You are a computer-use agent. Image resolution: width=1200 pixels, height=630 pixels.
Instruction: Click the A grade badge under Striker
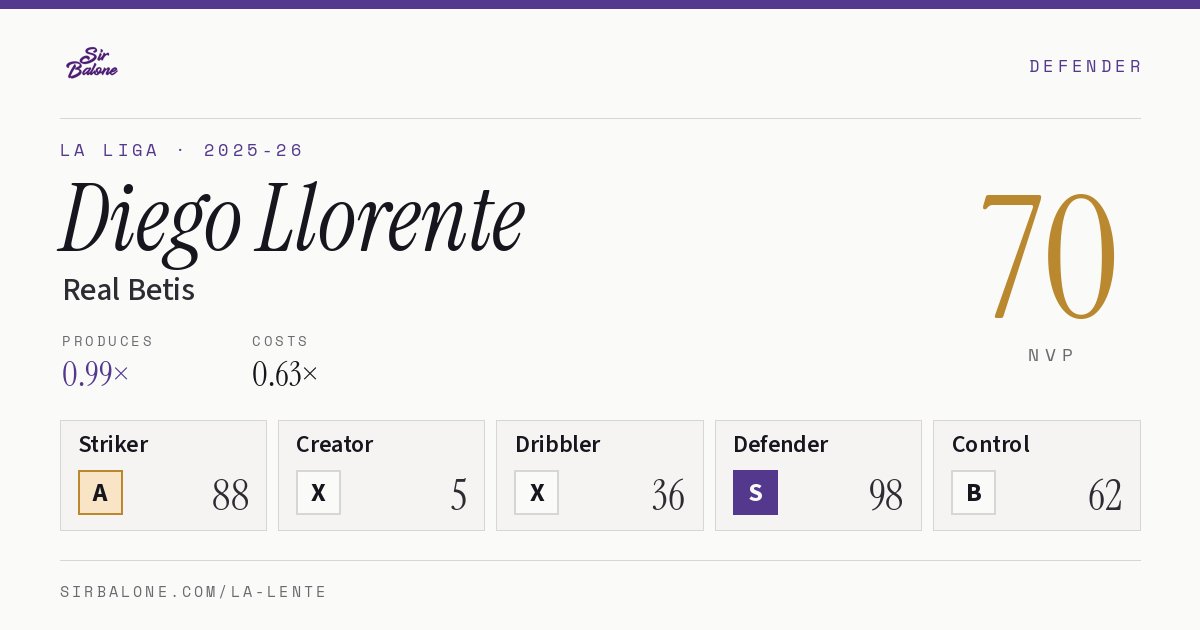pyautogui.click(x=100, y=493)
